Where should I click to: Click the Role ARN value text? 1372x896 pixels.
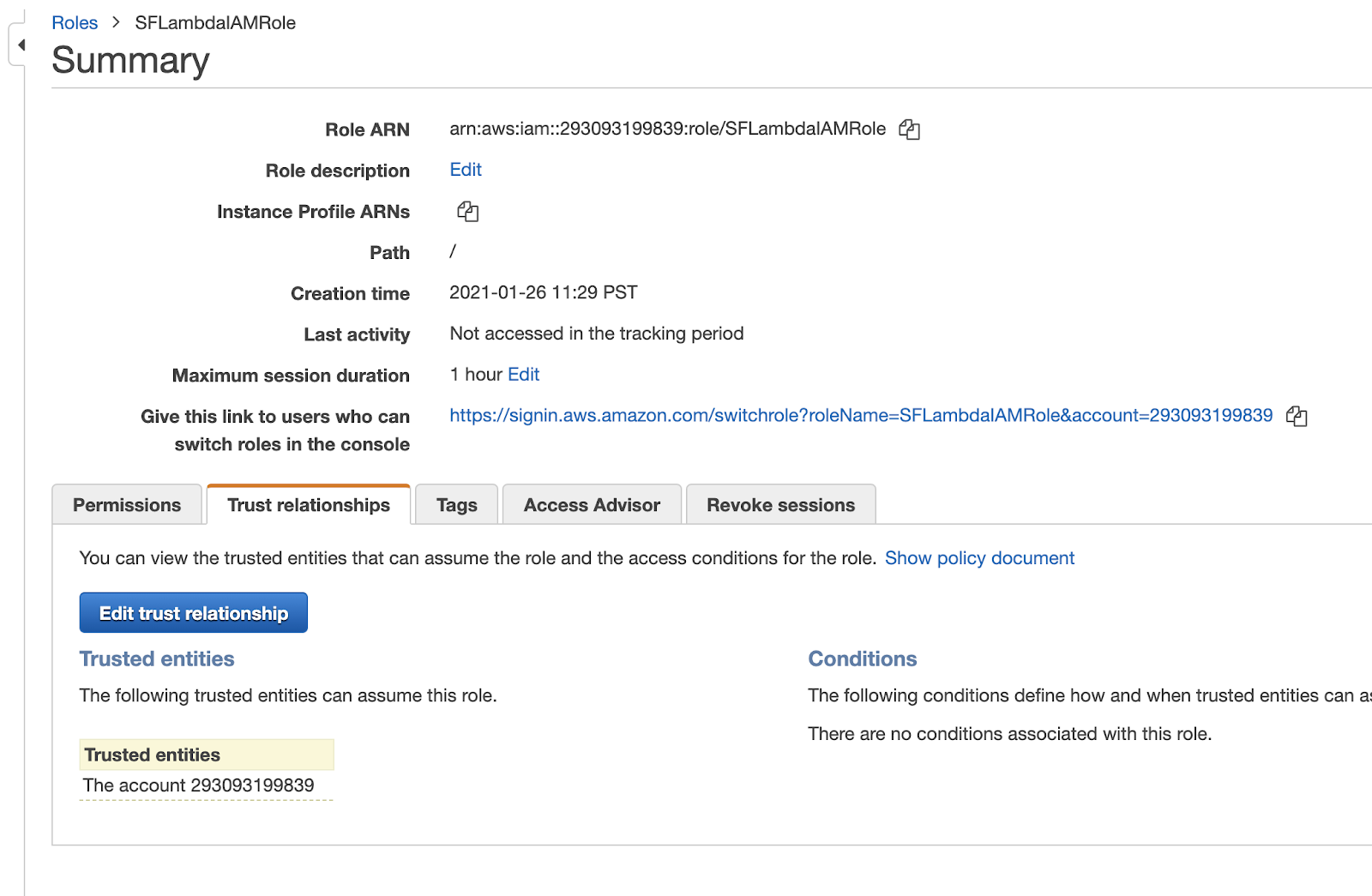point(667,129)
